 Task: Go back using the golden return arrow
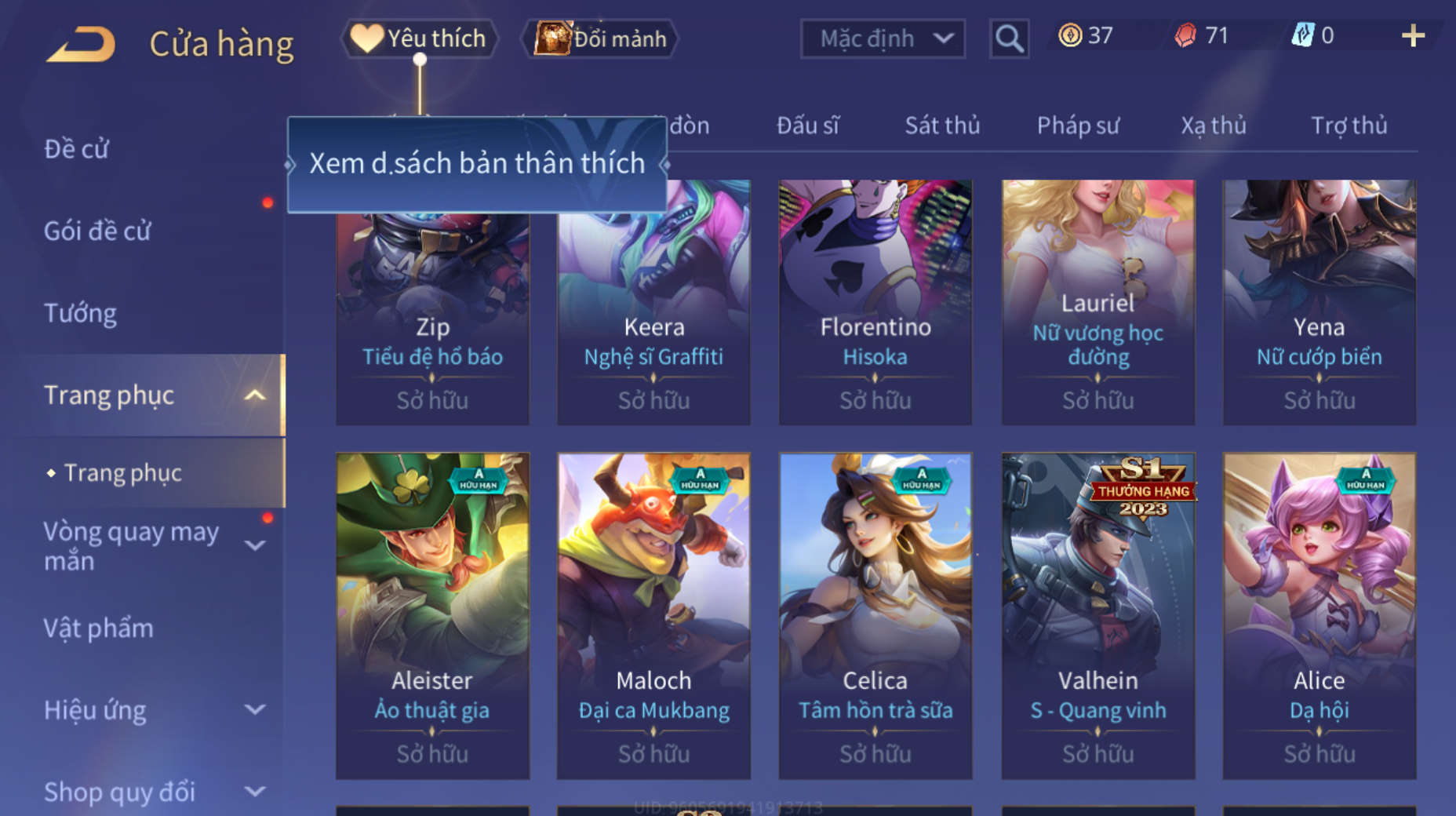coord(81,43)
